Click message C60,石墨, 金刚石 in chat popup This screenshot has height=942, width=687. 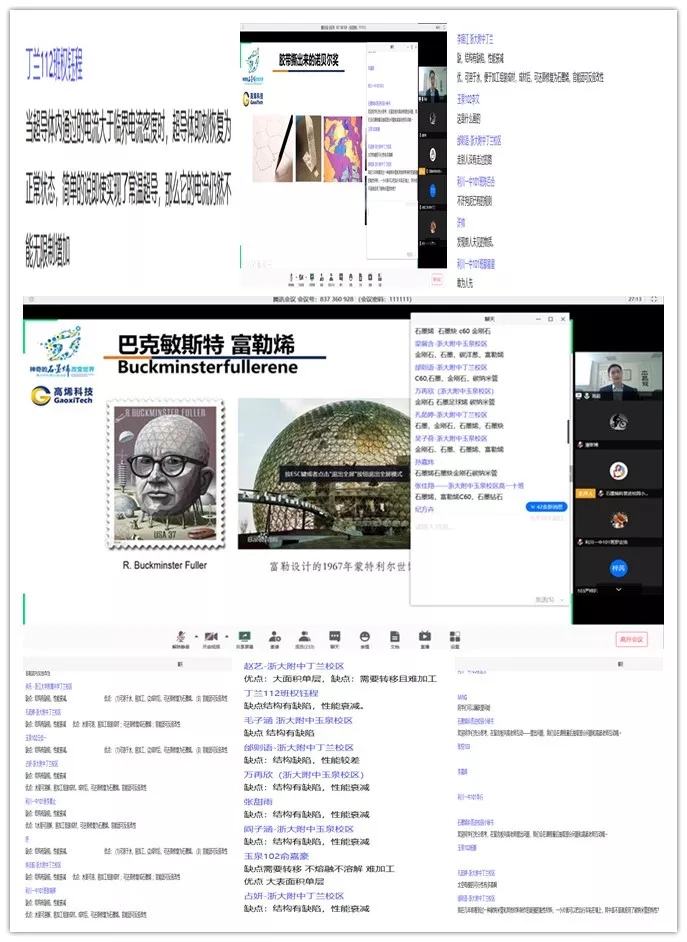pos(456,378)
